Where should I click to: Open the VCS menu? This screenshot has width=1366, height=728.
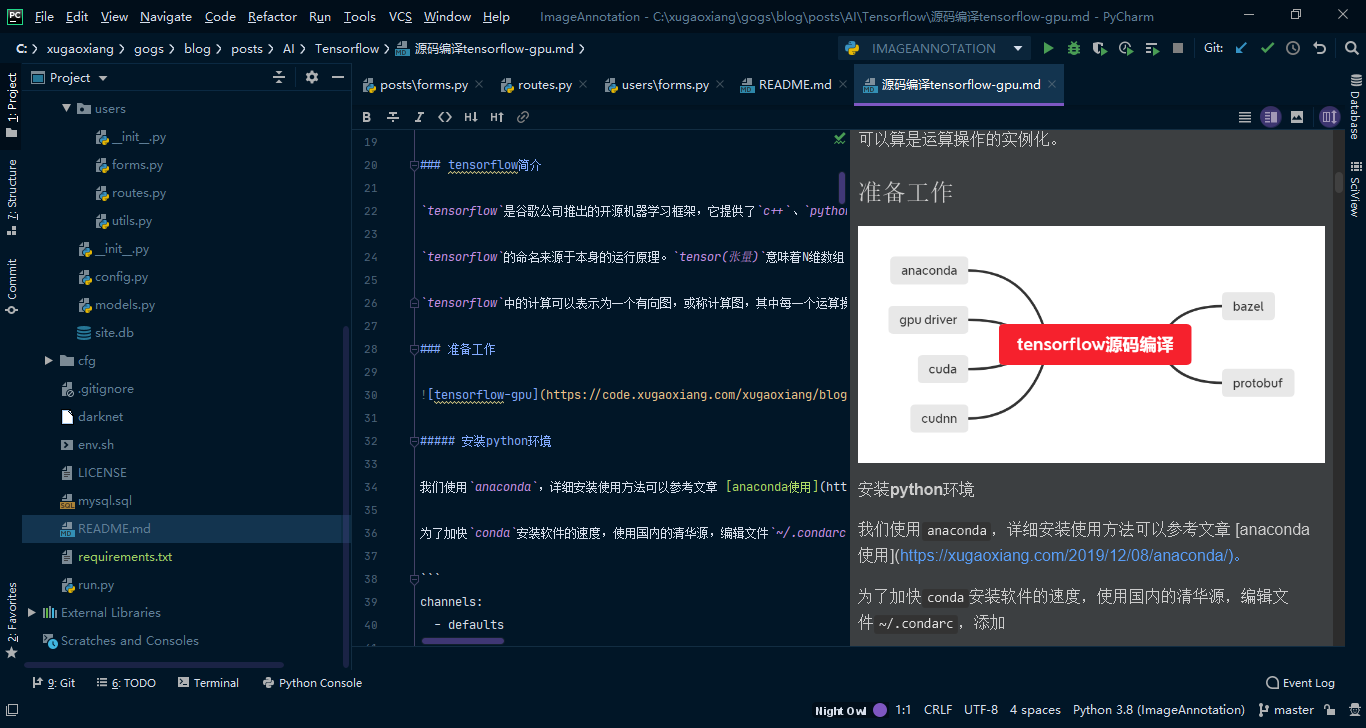400,16
